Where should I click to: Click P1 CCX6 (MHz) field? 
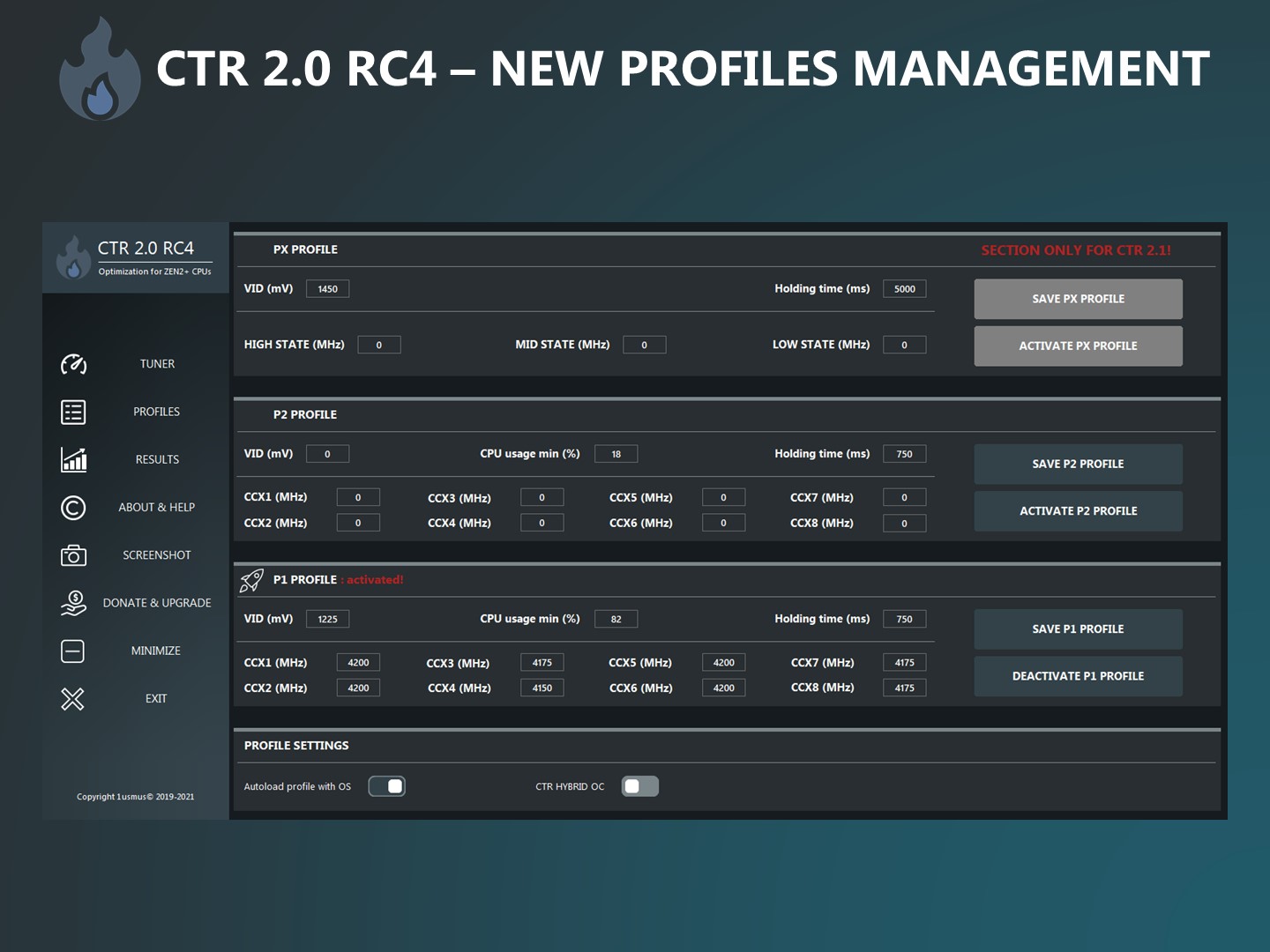pyautogui.click(x=723, y=688)
